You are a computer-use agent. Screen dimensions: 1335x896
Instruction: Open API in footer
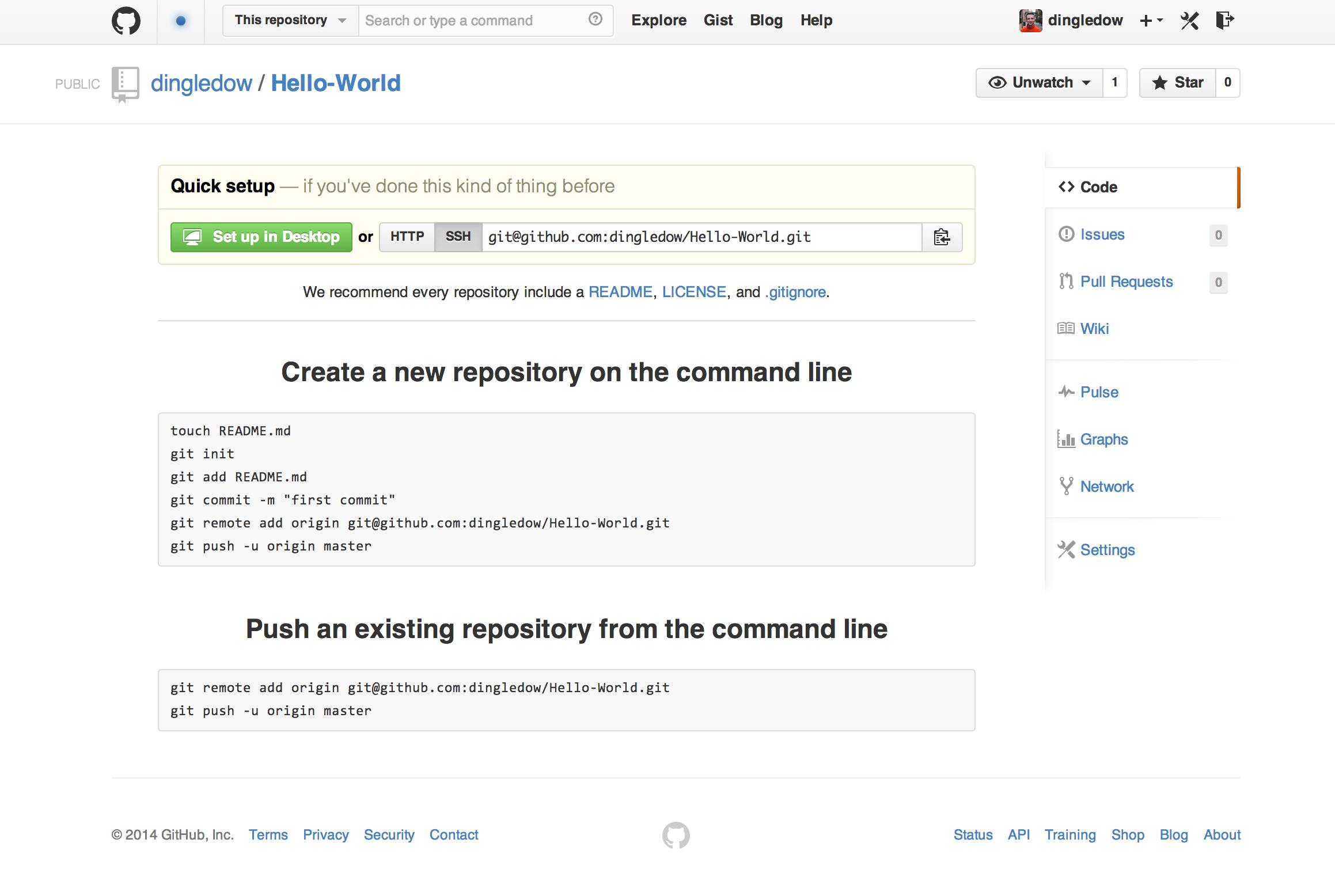click(1019, 835)
